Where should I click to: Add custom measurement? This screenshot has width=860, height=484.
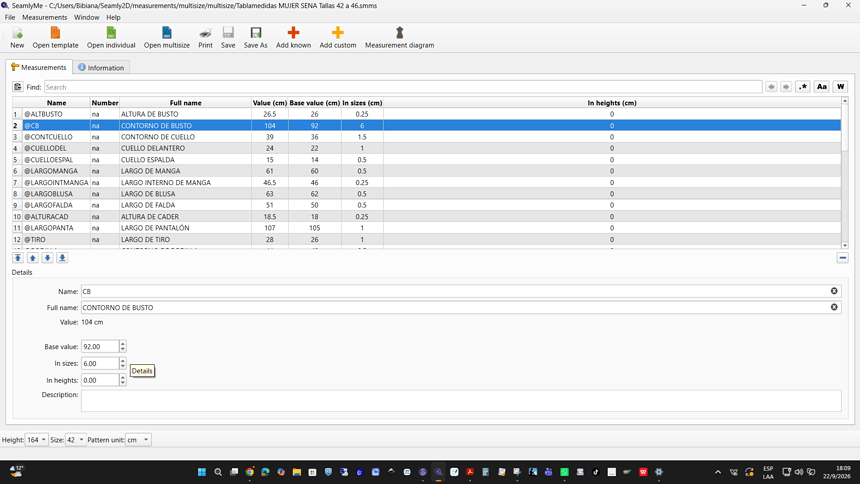pos(338,38)
